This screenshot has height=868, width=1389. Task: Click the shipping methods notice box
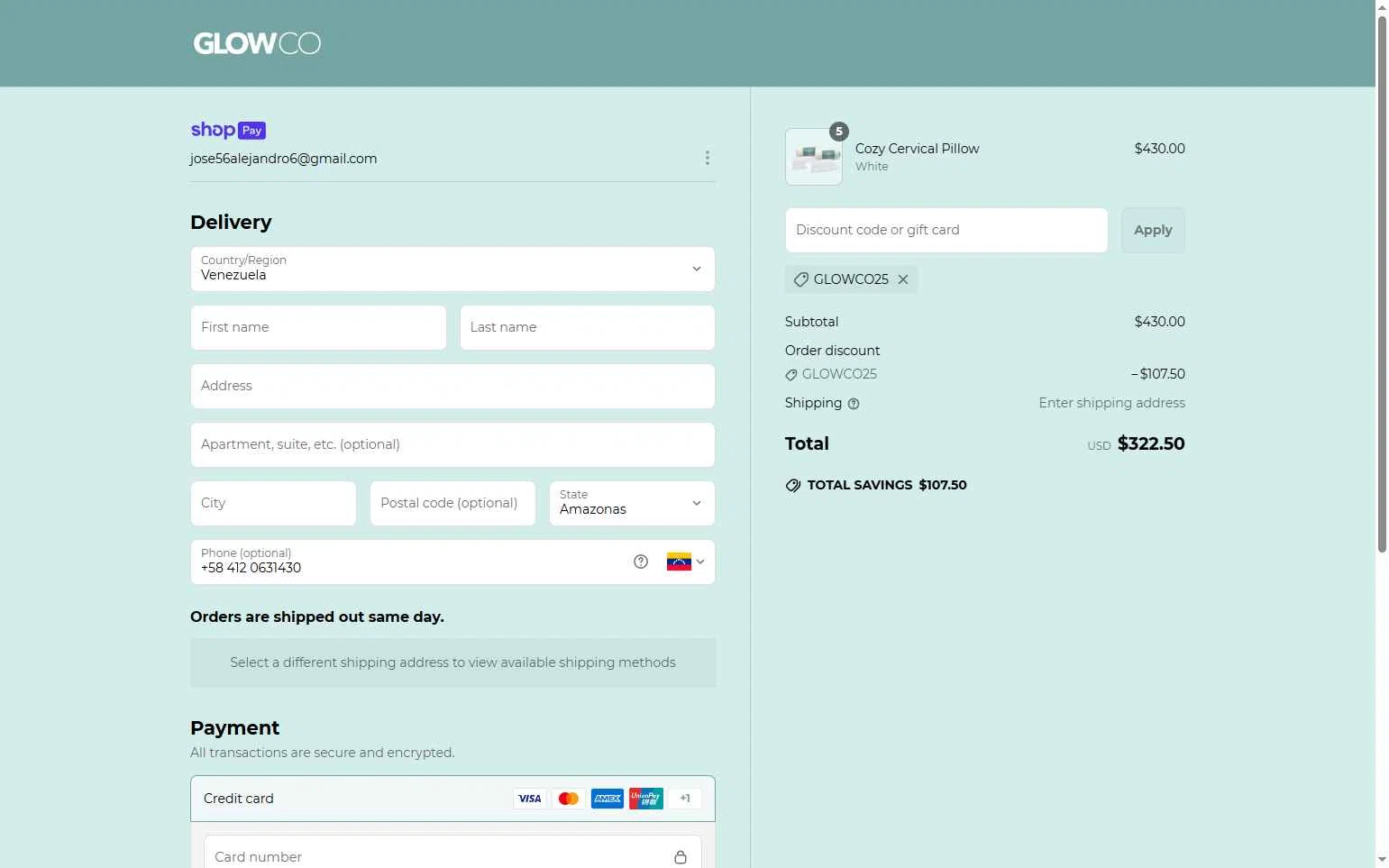tap(452, 662)
